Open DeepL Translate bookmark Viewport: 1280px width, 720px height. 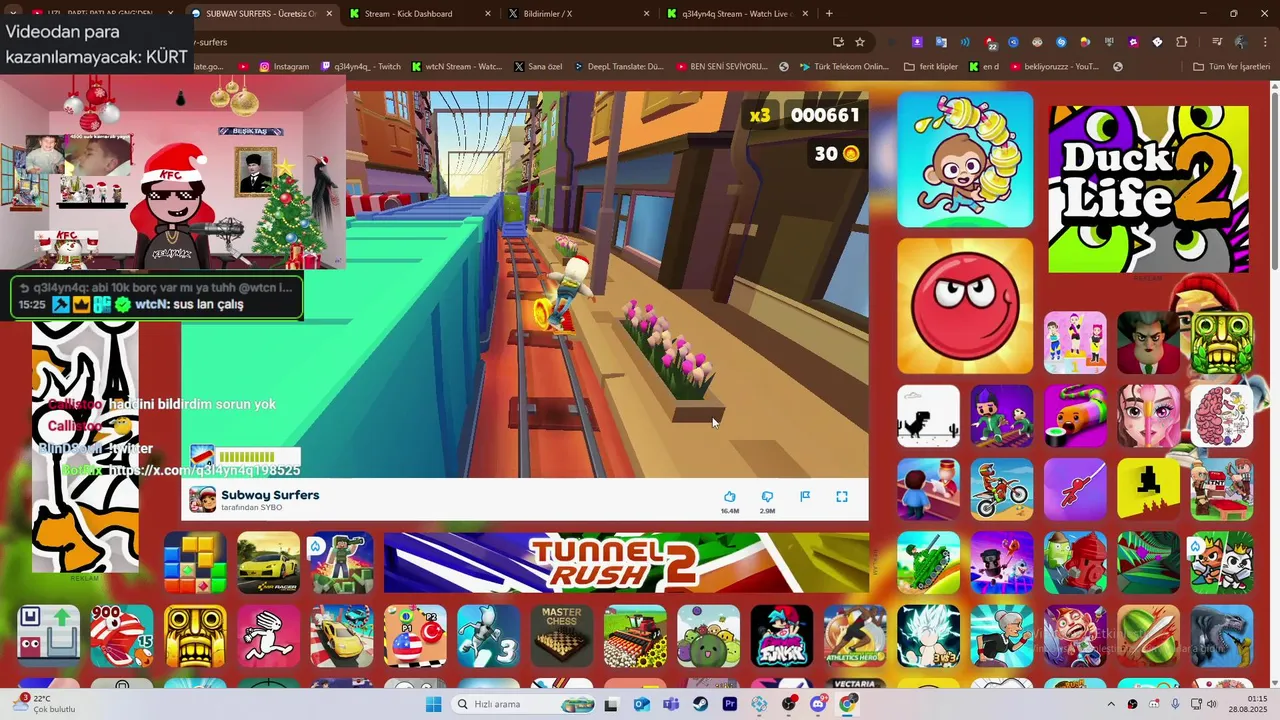tap(619, 67)
